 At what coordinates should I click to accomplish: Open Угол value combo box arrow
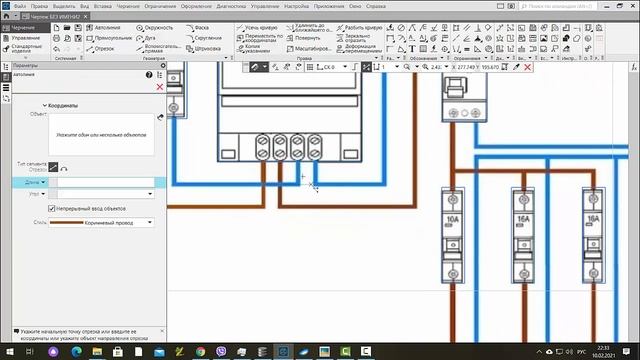tap(150, 193)
